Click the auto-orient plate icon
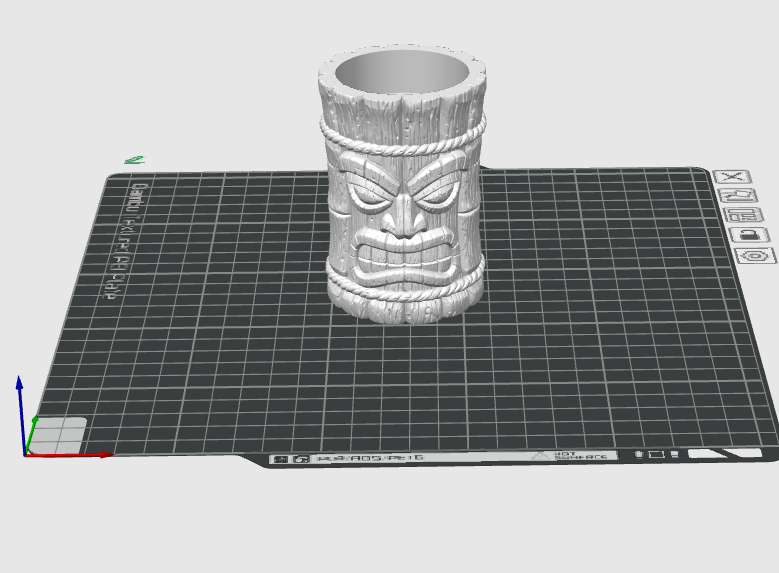The height and width of the screenshot is (573, 779). 738,196
